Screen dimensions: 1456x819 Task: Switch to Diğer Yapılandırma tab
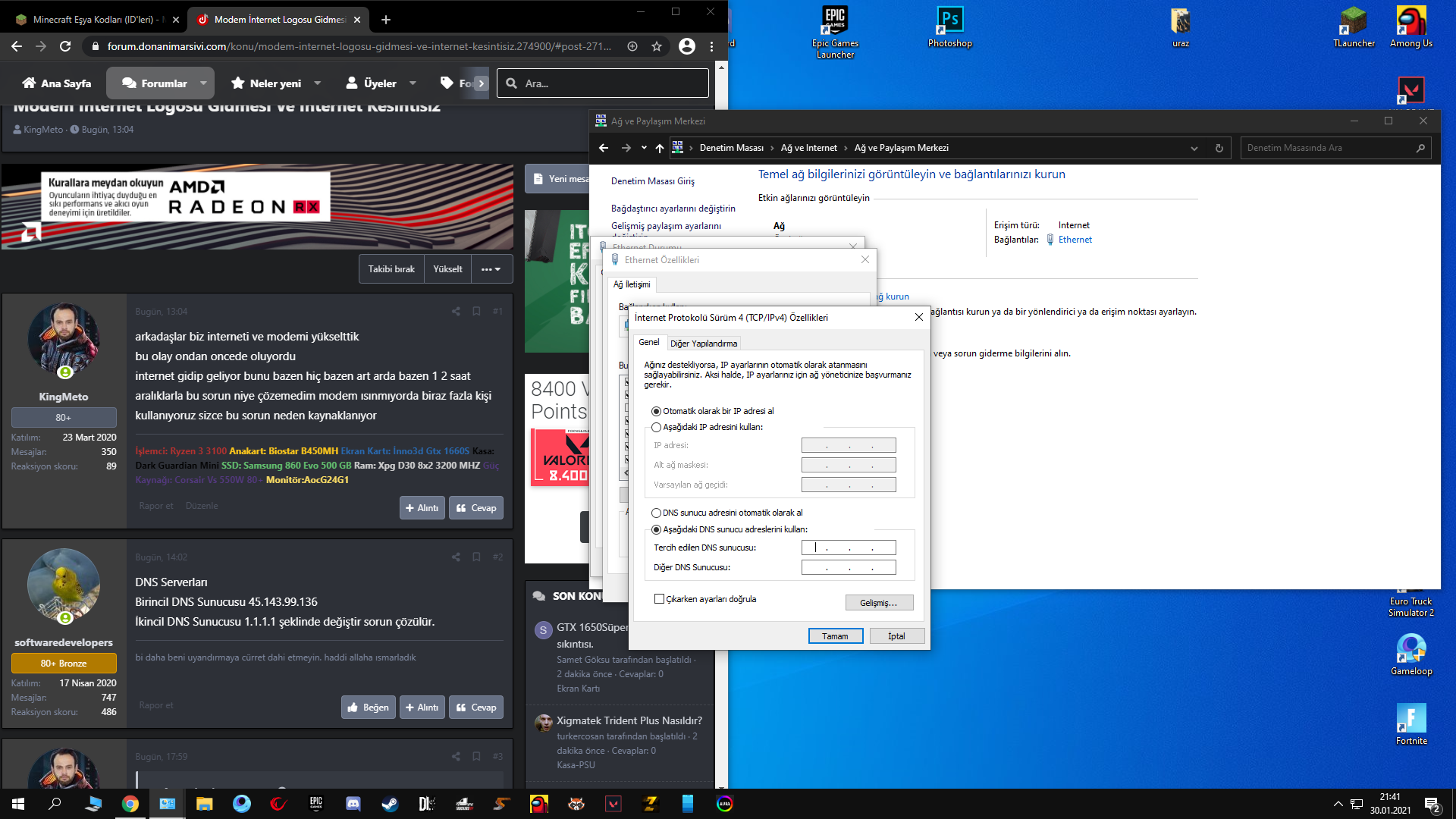tap(704, 344)
